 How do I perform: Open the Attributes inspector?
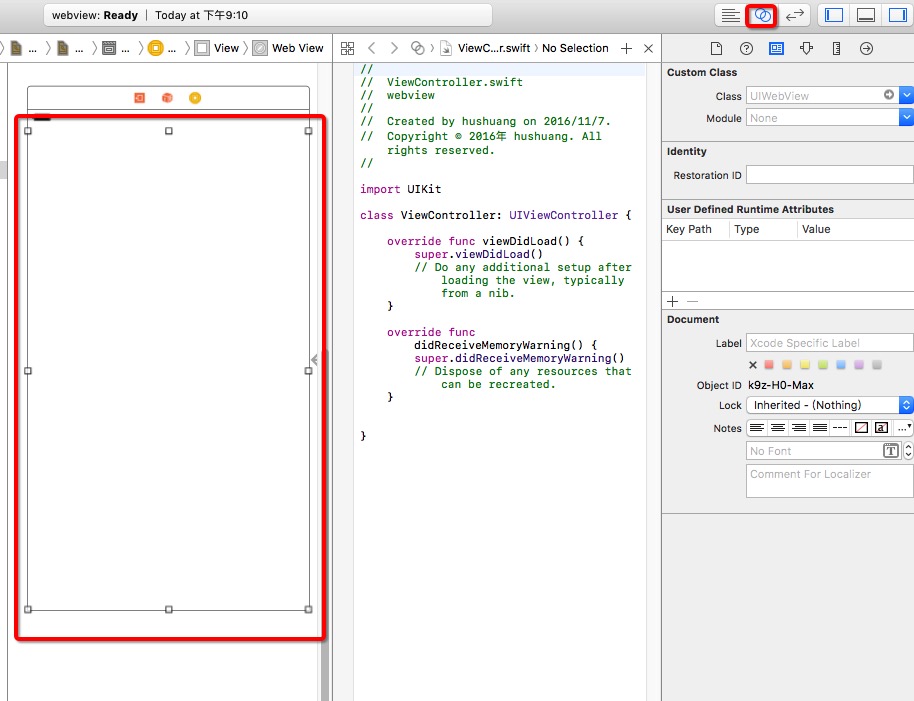(806, 48)
